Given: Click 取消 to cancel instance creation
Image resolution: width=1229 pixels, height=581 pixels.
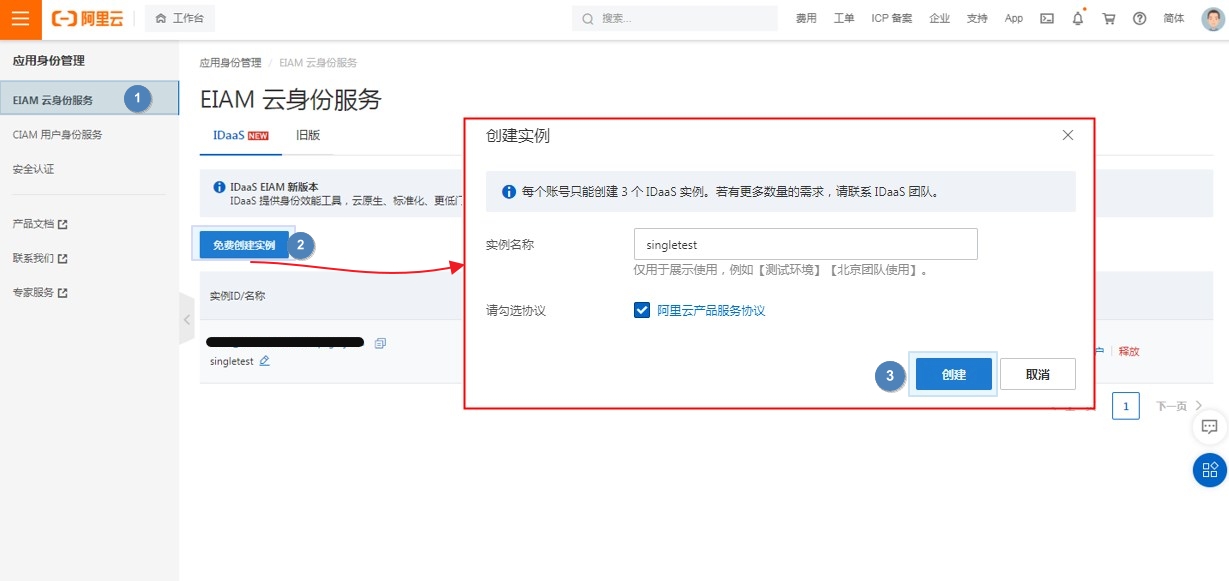Looking at the screenshot, I should (x=1037, y=374).
